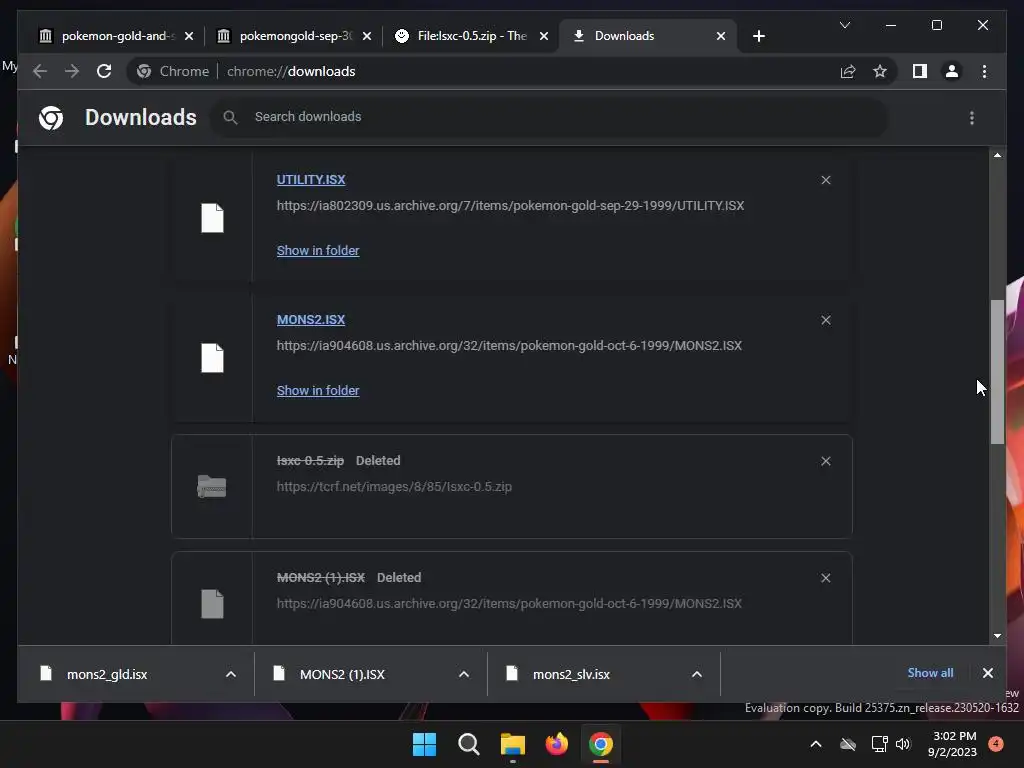Image resolution: width=1024 pixels, height=768 pixels.
Task: Focus the Search downloads field
Action: pyautogui.click(x=549, y=118)
